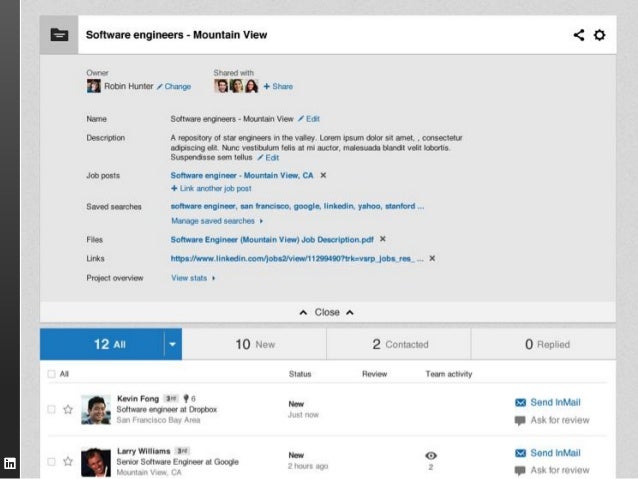Viewport: 638px width, 479px height.
Task: Collapse the project details with Close
Action: pyautogui.click(x=327, y=312)
